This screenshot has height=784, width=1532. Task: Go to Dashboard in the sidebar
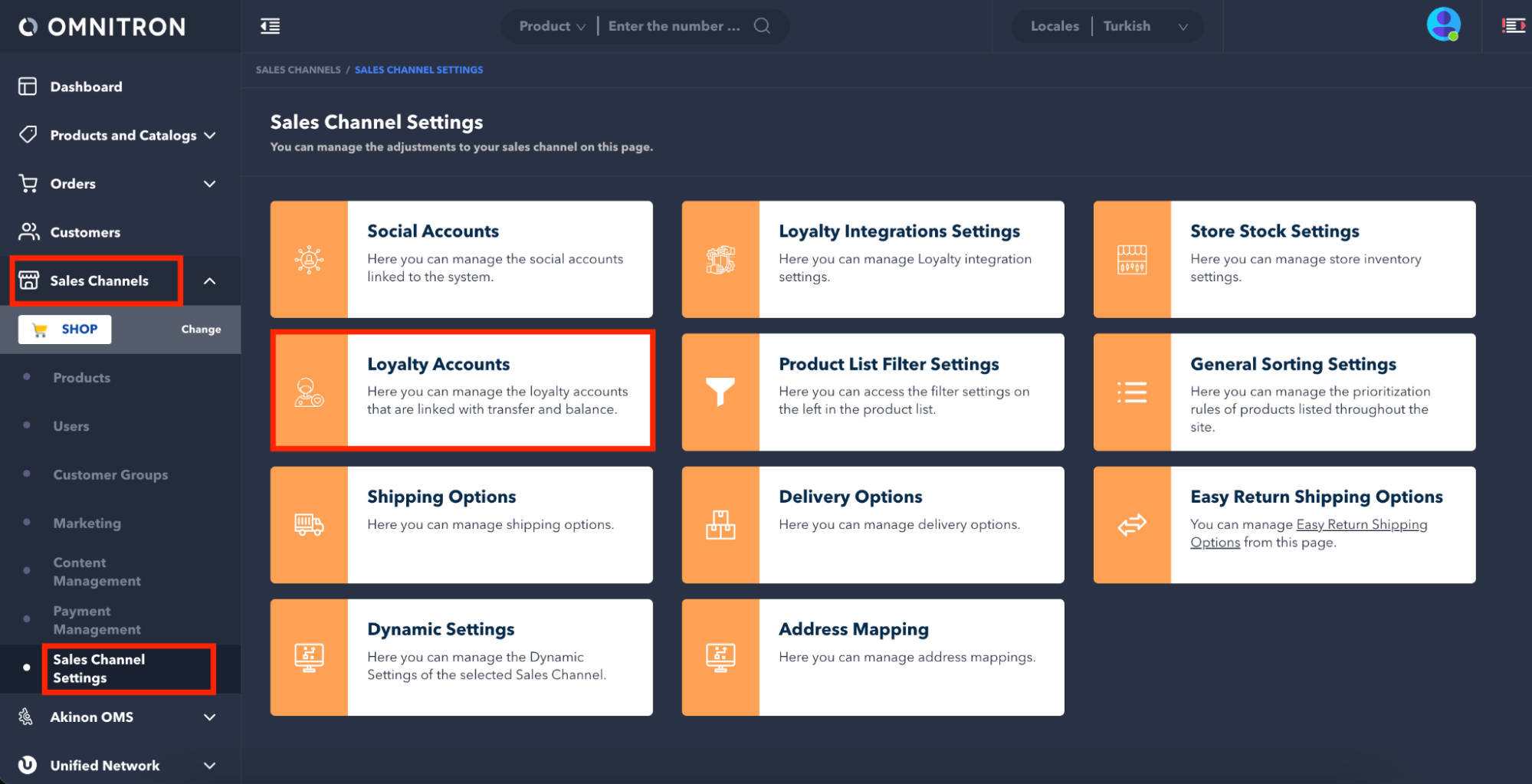tap(86, 87)
